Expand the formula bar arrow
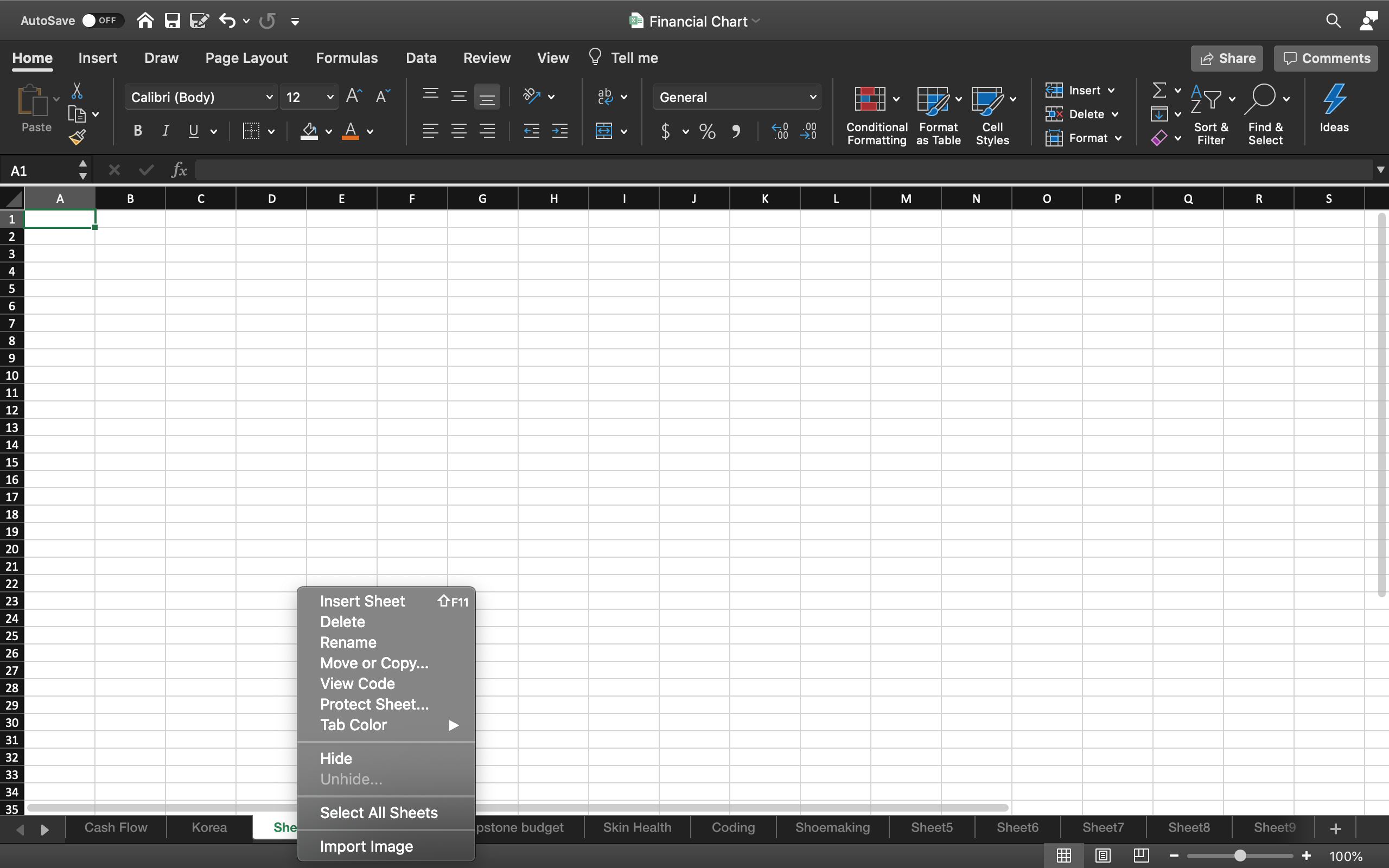This screenshot has height=868, width=1389. pos(1380,170)
